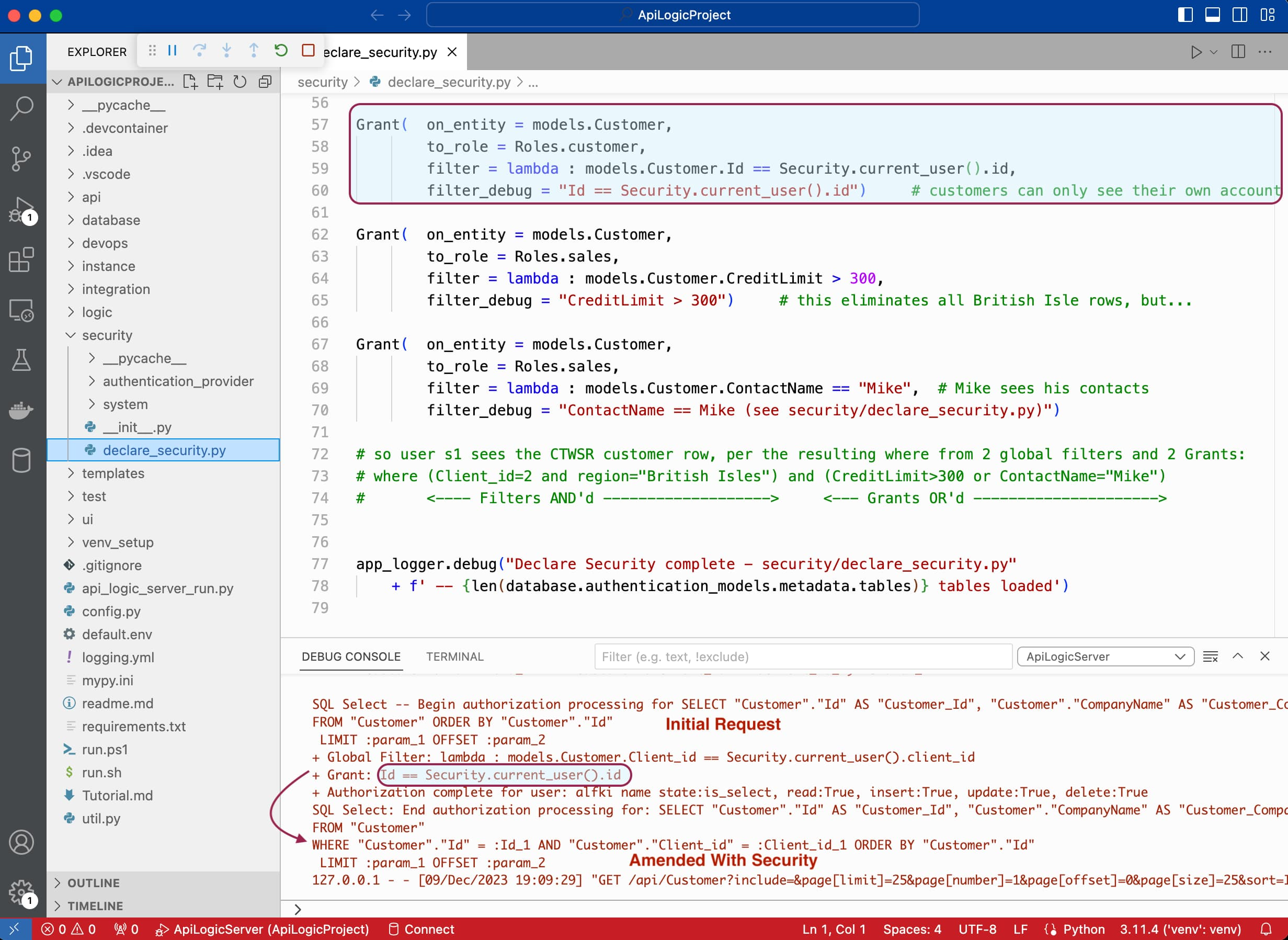Viewport: 1288px width, 940px height.
Task: Click the security breadcrumb
Action: 323,82
